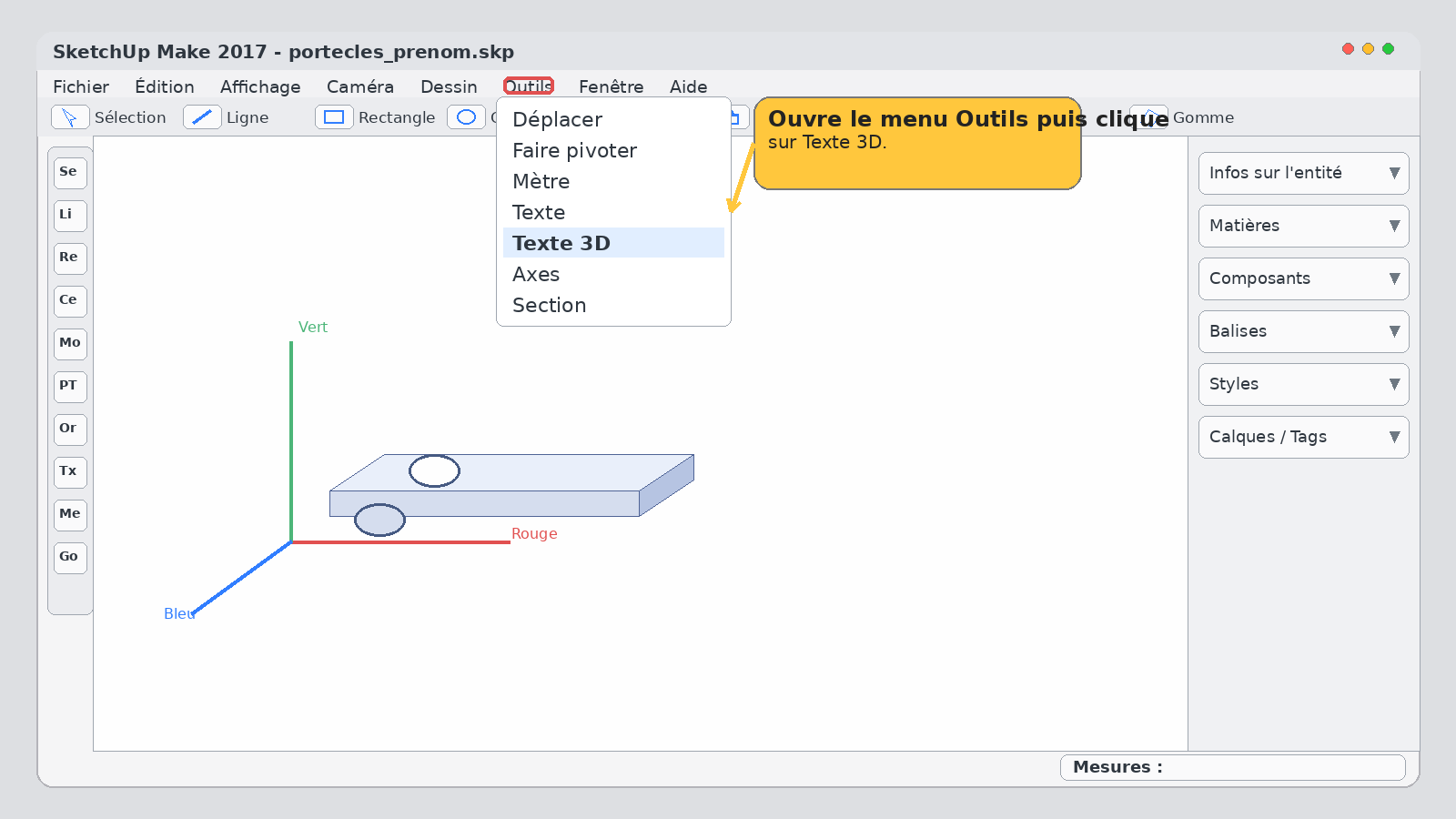Click the green window control dot
The width and height of the screenshot is (1456, 819).
1388,49
